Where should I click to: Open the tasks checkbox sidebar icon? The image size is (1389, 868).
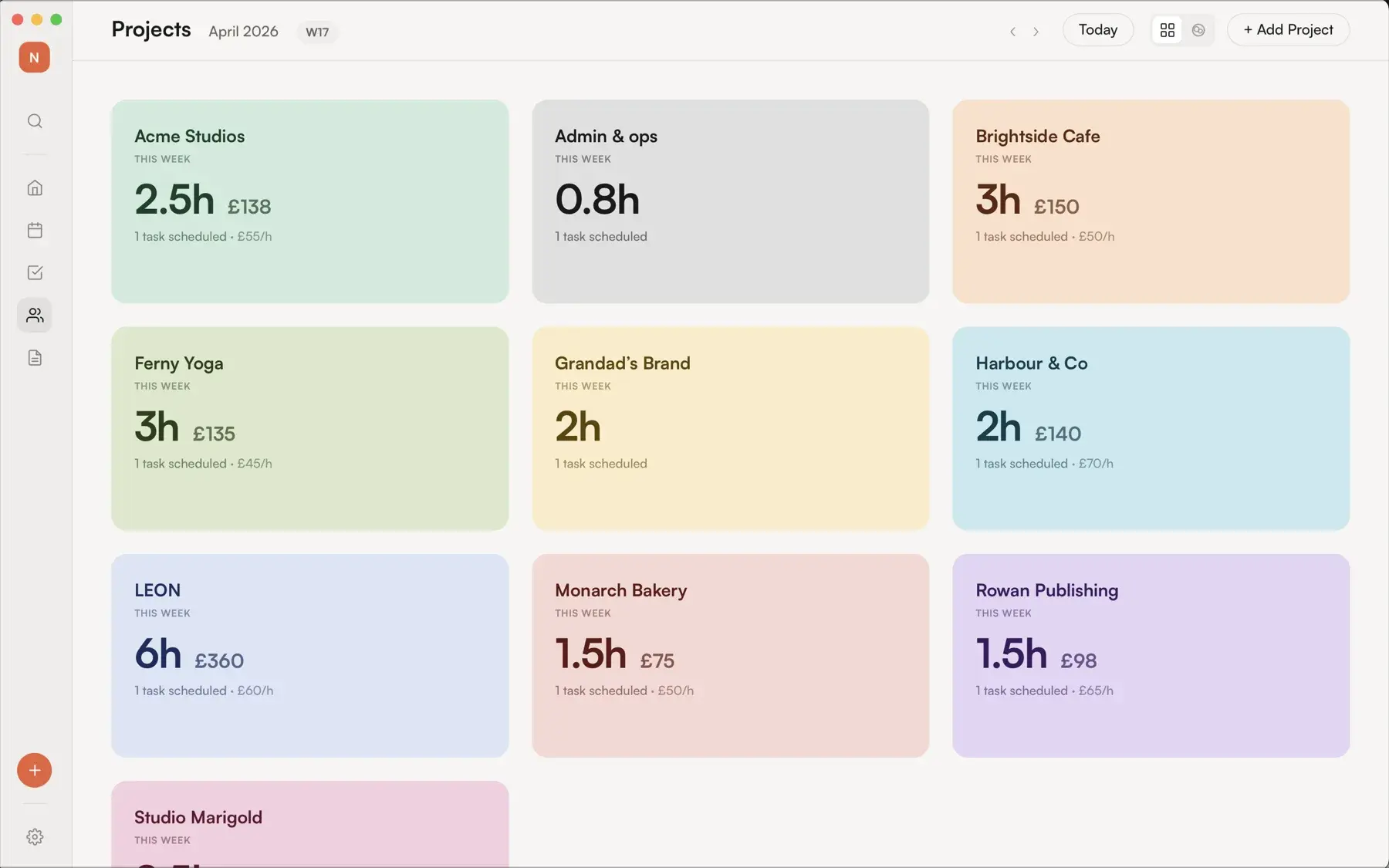(x=35, y=272)
